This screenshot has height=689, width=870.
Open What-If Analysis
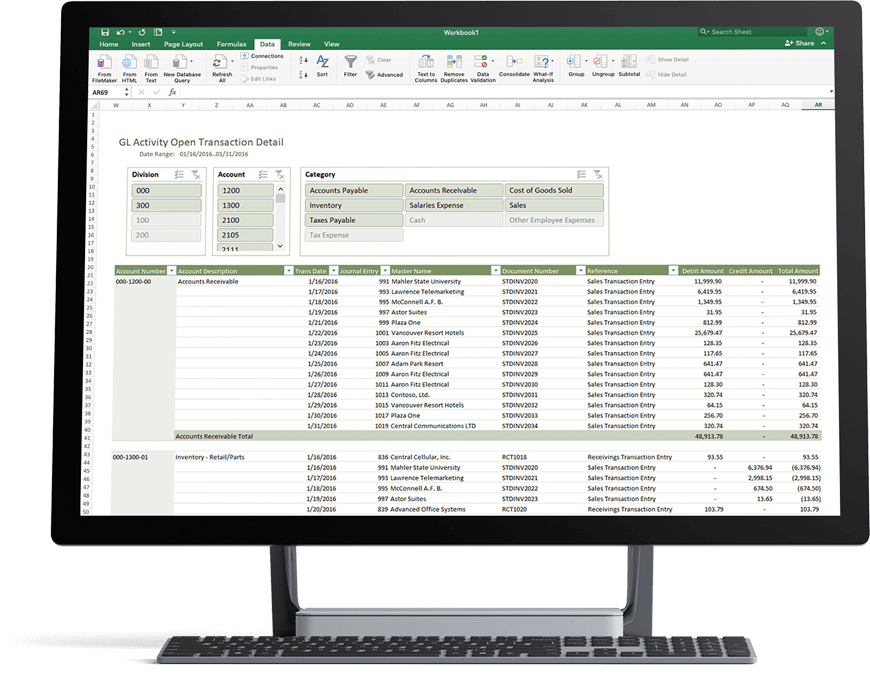[x=542, y=63]
